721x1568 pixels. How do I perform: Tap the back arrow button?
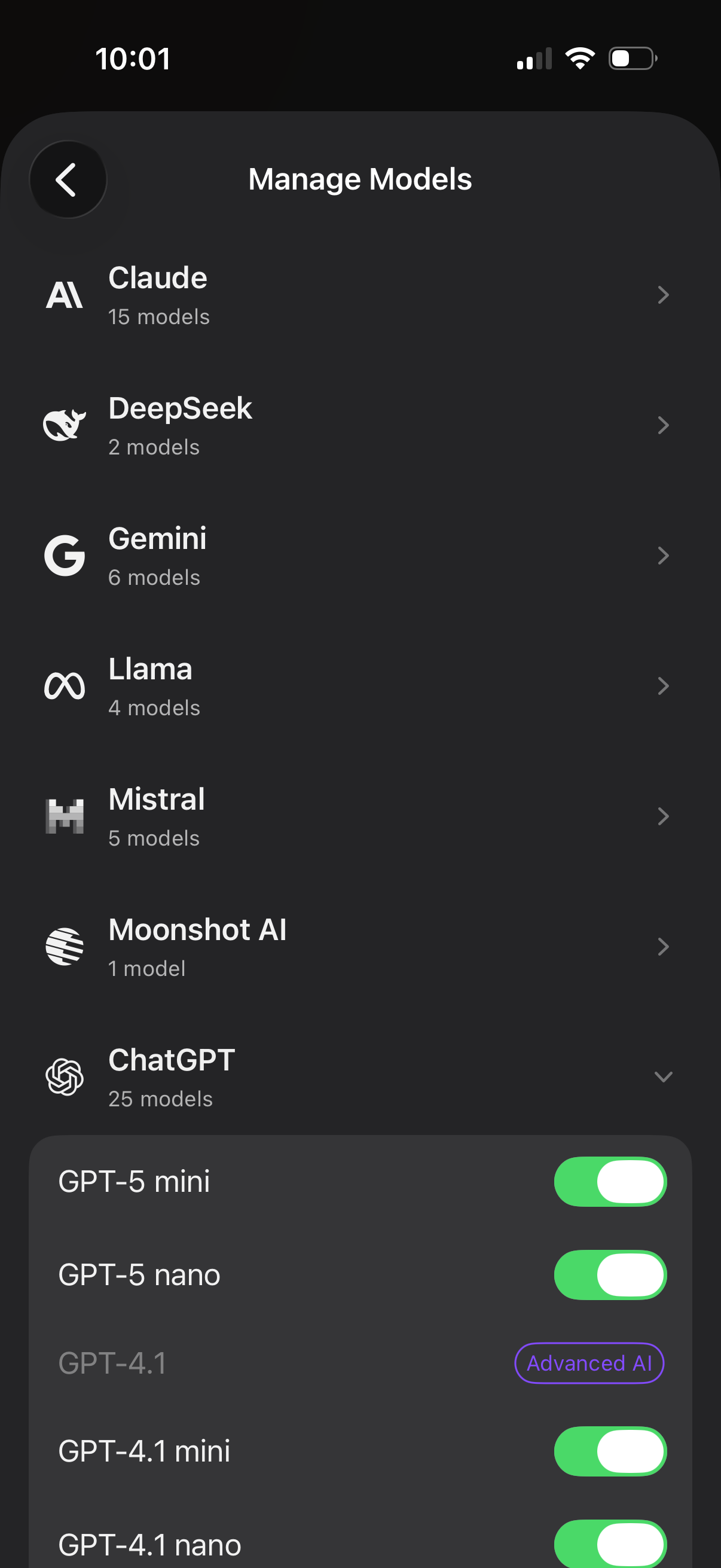[x=68, y=179]
